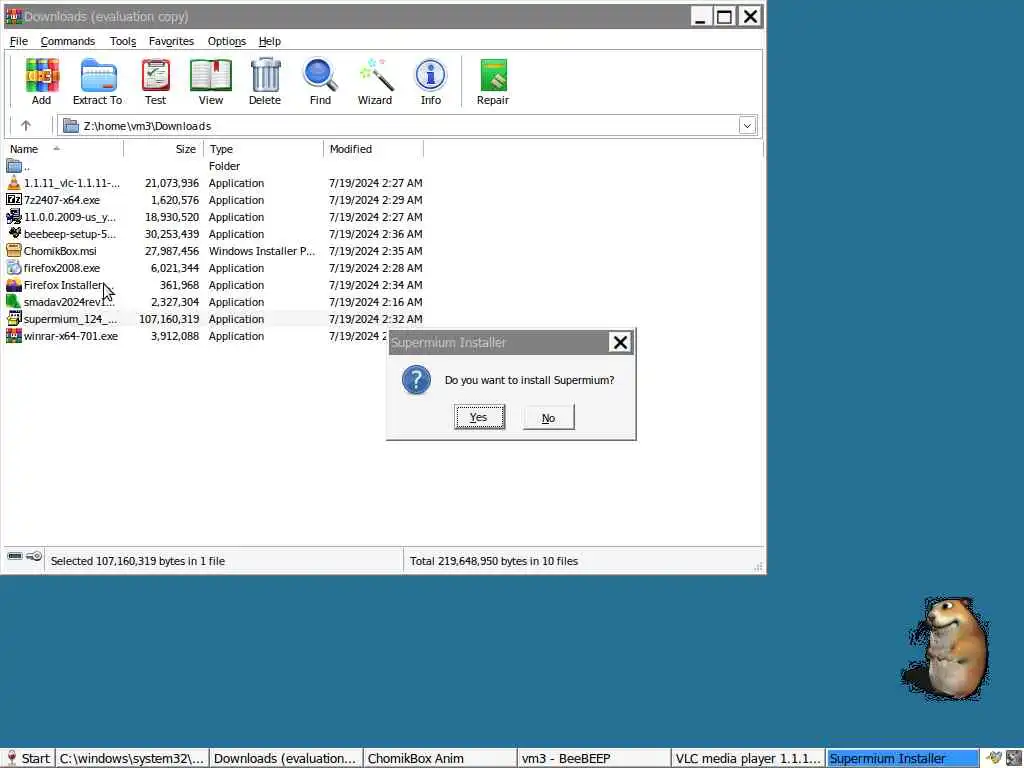Viewport: 1024px width, 768px height.
Task: Click the parent folder '..' icon
Action: point(14,166)
